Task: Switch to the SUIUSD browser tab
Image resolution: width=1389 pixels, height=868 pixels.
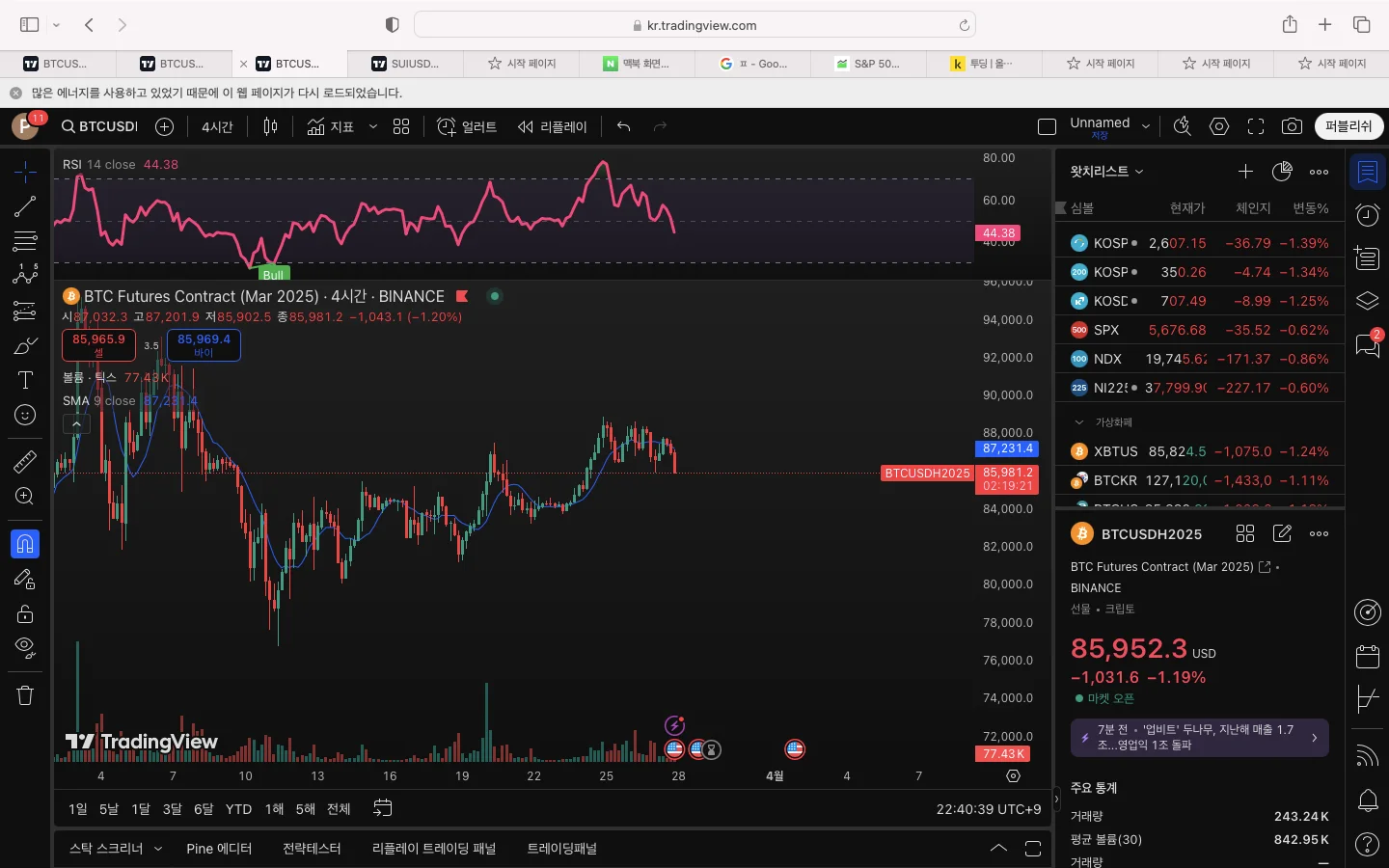Action: [405, 64]
